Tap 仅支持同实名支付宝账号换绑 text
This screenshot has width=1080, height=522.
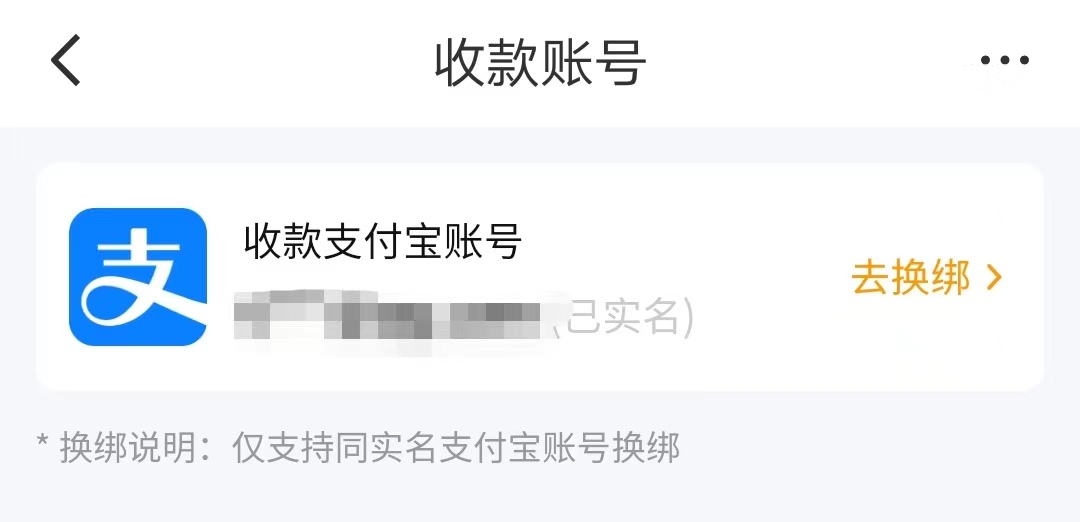tap(456, 448)
